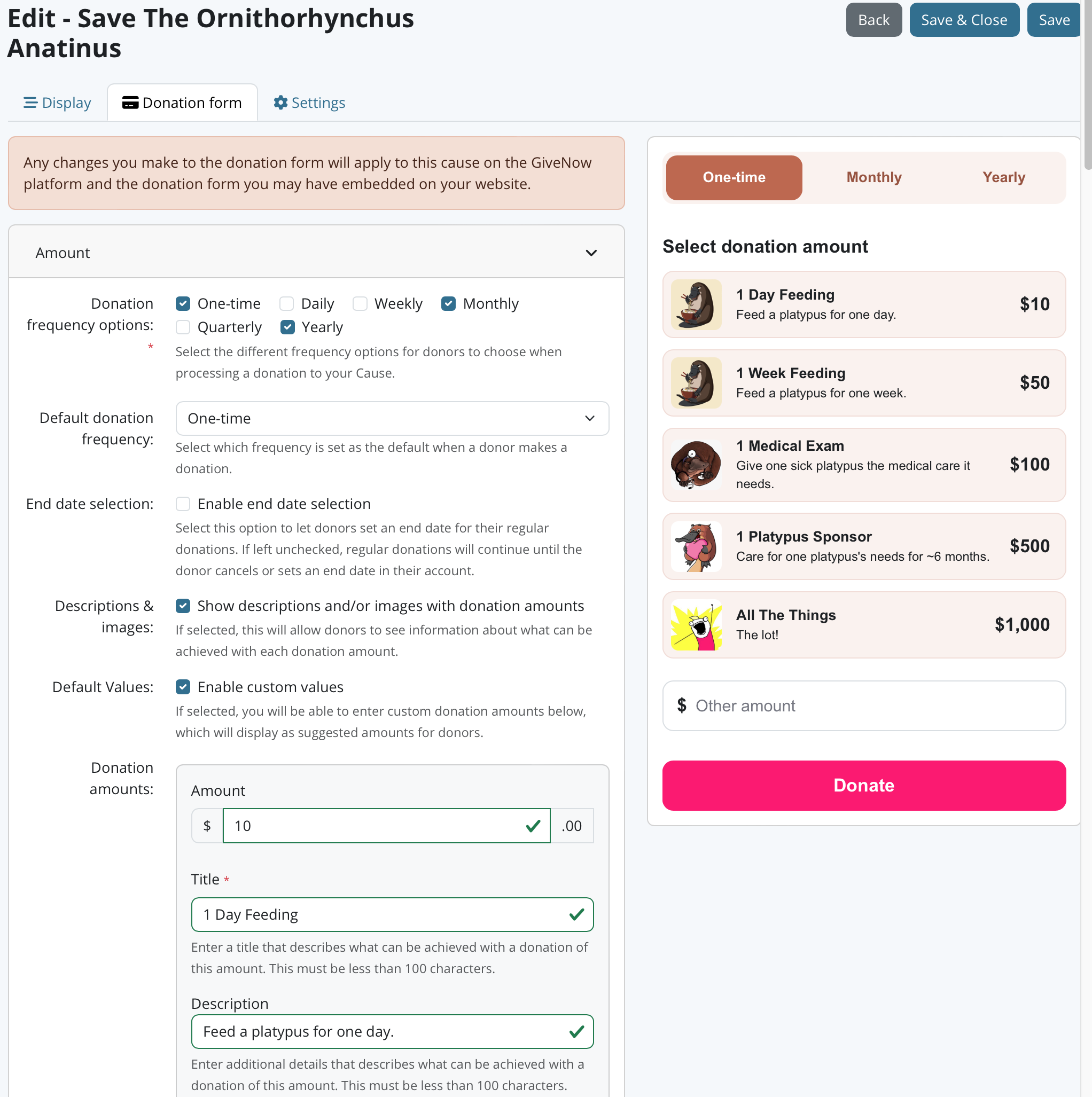
Task: Click the 1 Day Feeding platypus thumbnail
Action: (696, 304)
